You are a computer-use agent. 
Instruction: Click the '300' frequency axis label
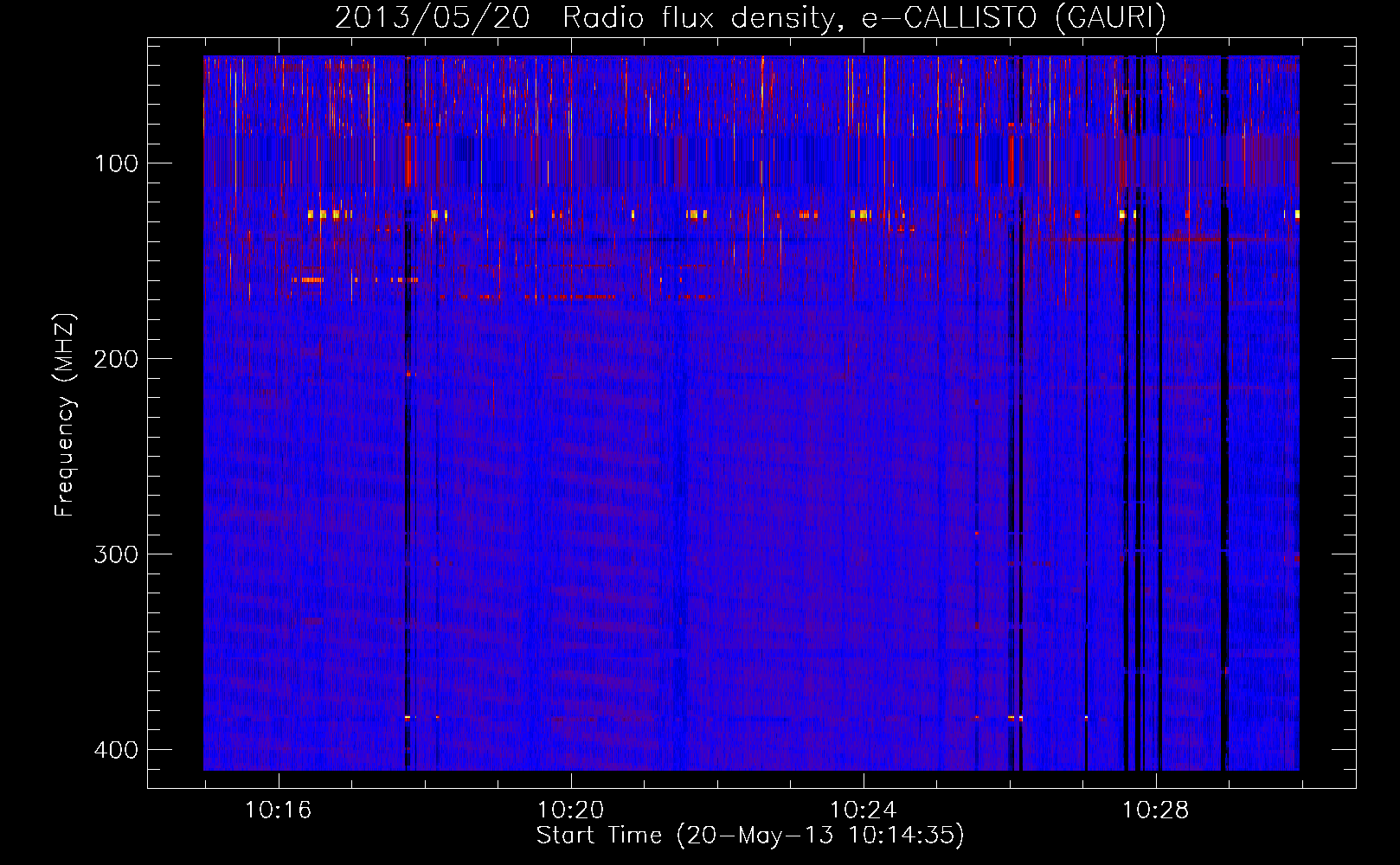tap(116, 554)
